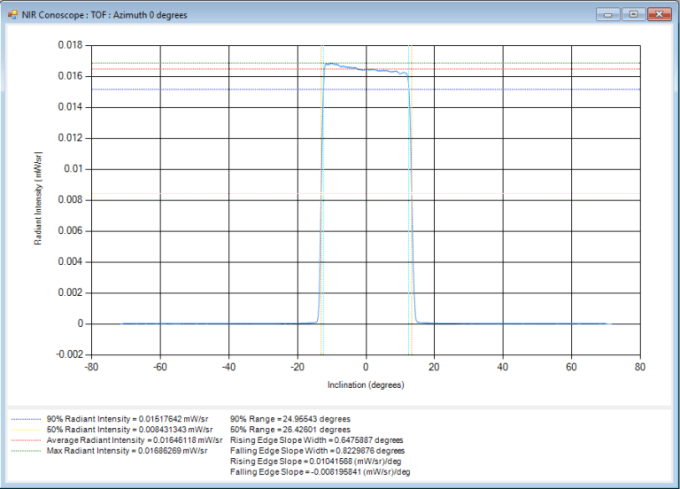
Task: Click the -60 x-axis tick label
Action: (x=160, y=367)
